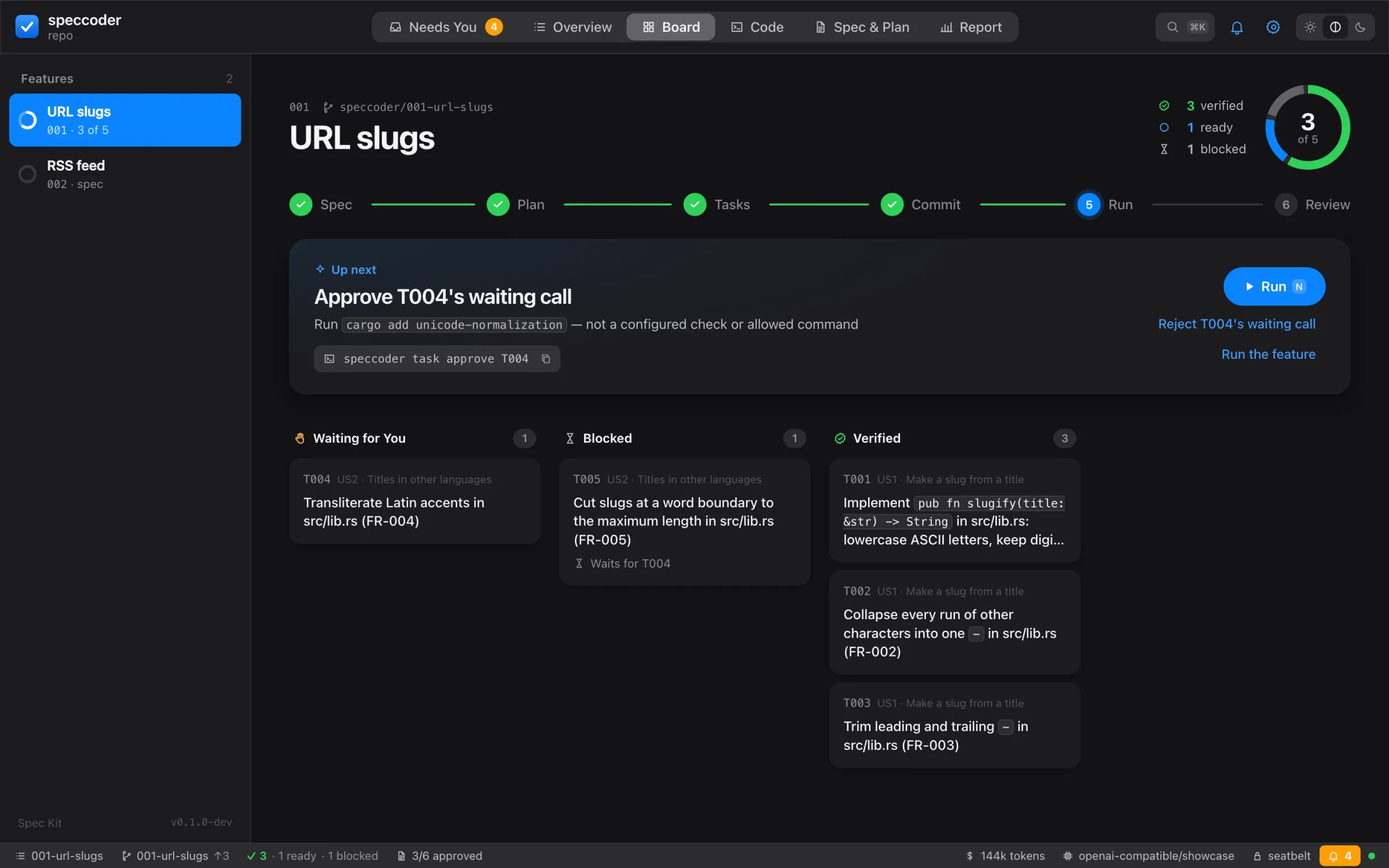Click step 6 Review marker
Screen dimensions: 1389x868
(x=1285, y=205)
